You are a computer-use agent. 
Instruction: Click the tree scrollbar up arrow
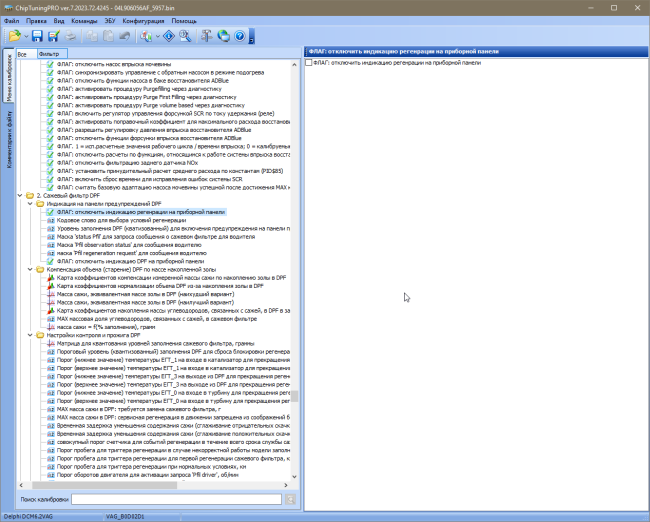pos(294,65)
